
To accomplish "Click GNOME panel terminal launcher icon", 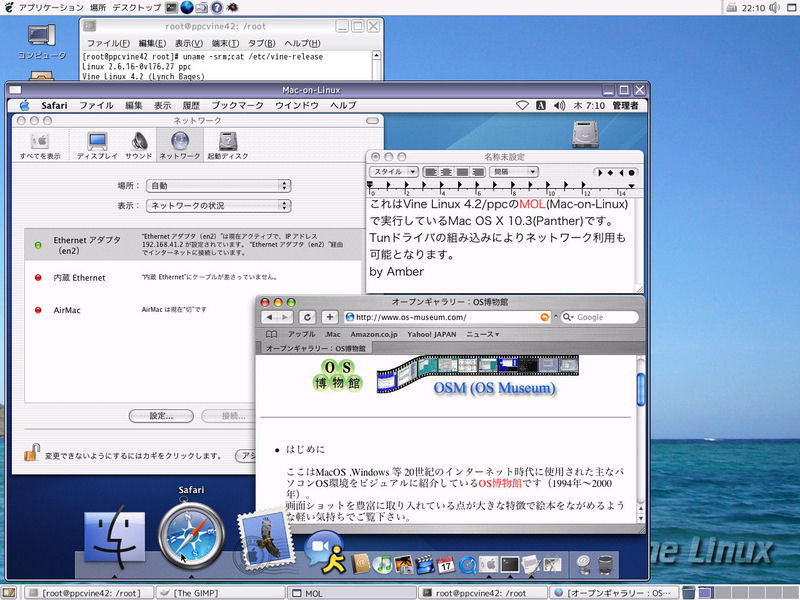I will [x=172, y=7].
